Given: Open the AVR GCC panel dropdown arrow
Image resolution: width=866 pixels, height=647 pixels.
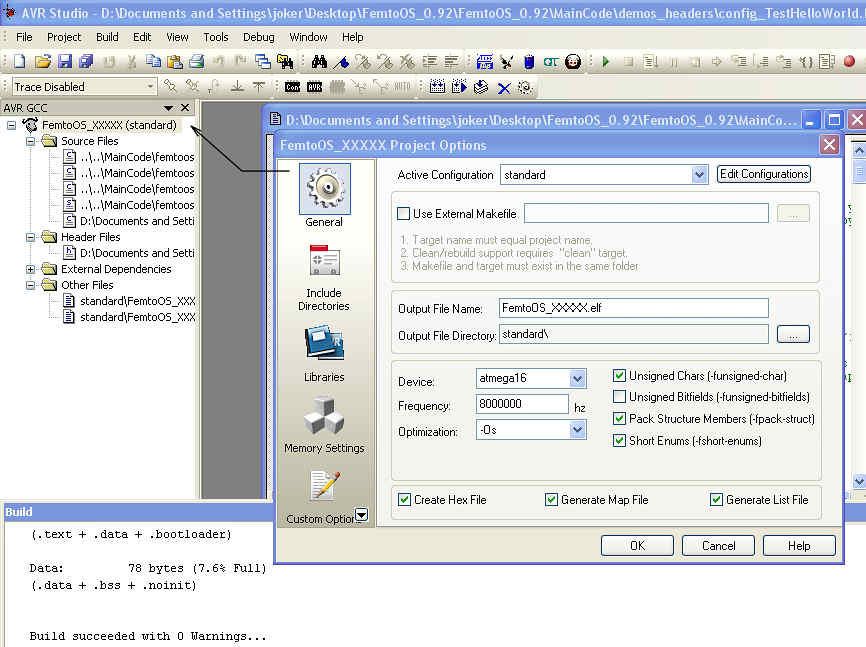Looking at the screenshot, I should [168, 108].
